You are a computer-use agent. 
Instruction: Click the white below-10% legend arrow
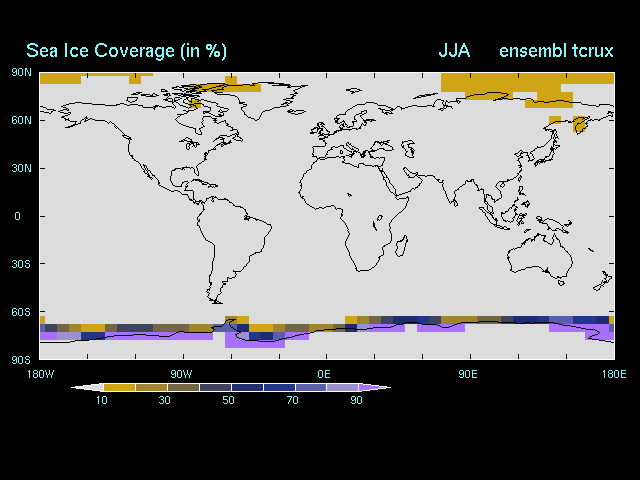[87, 387]
